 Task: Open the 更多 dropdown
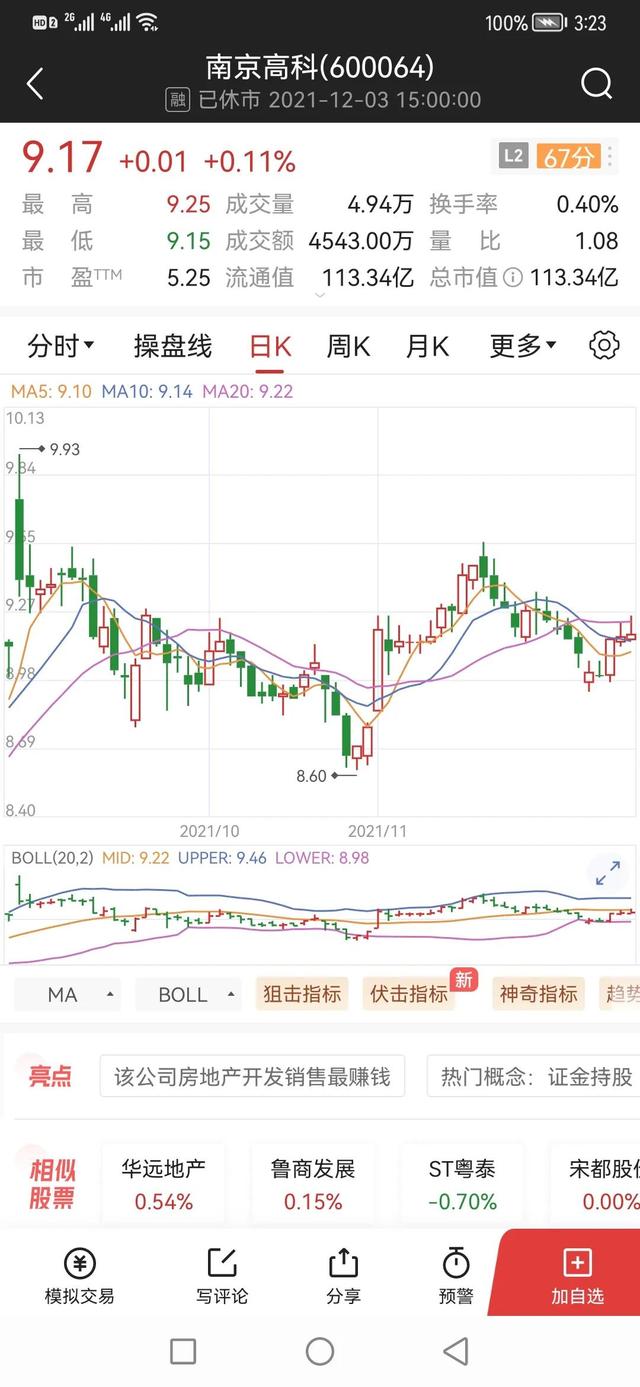point(522,346)
